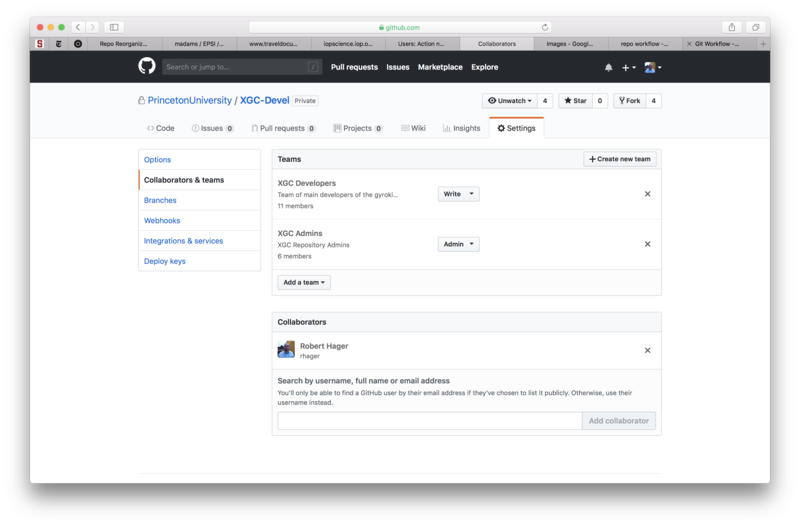Click Pull requests in top navigation

coord(354,67)
